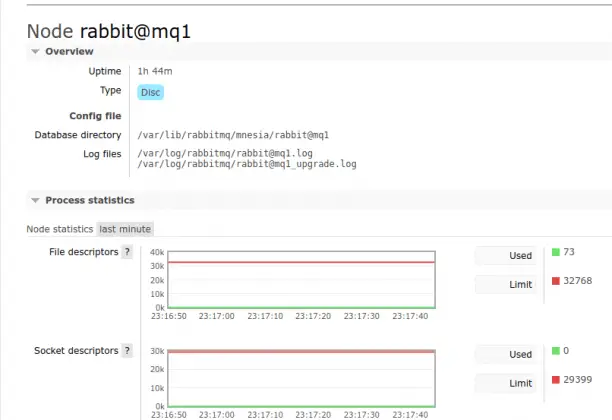This screenshot has height=420, width=612.
Task: Collapse the Process statistics section
Action: tap(35, 200)
